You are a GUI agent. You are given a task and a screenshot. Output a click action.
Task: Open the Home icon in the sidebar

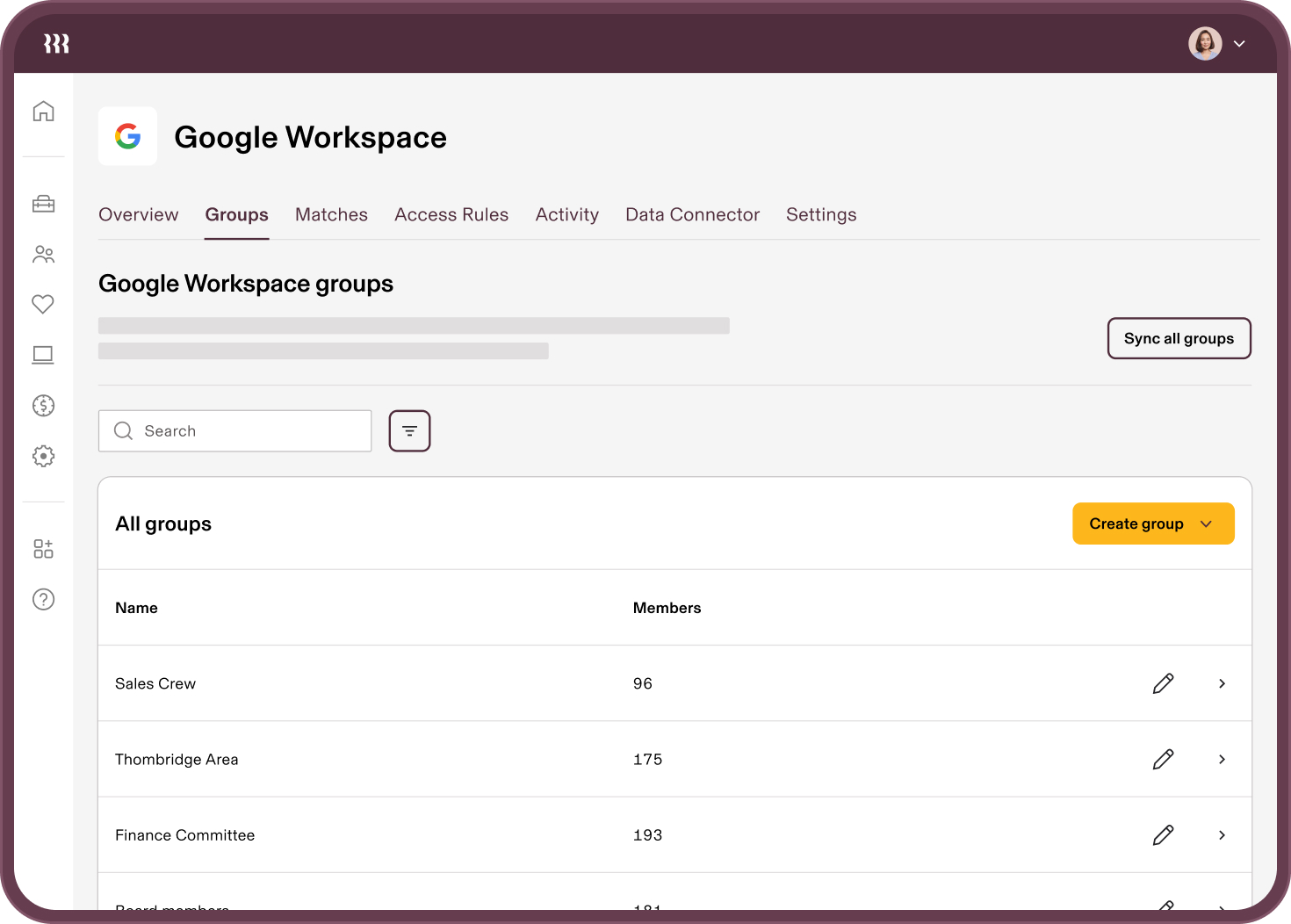point(43,112)
